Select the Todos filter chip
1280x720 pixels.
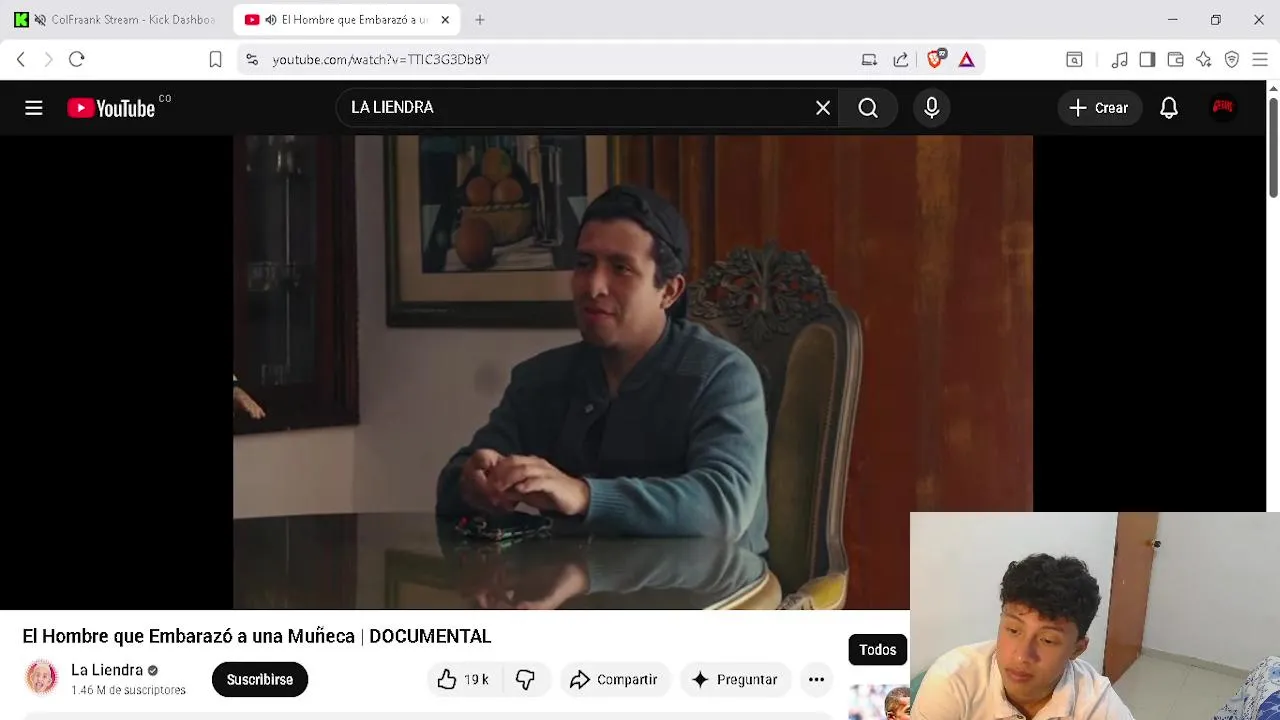(878, 650)
